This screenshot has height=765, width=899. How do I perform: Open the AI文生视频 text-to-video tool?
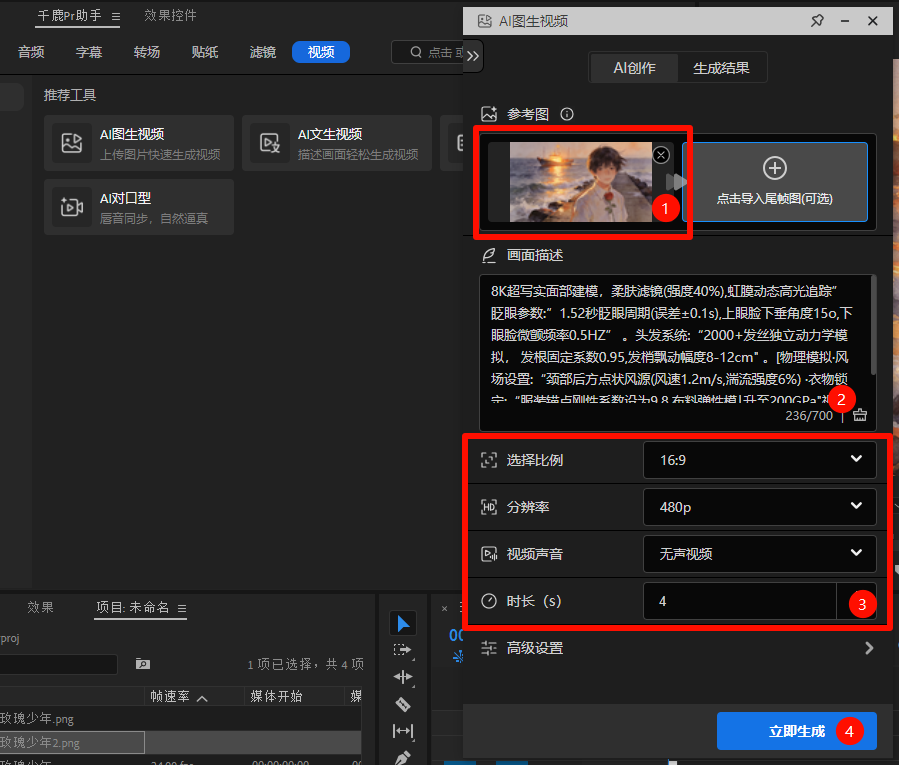[x=336, y=142]
